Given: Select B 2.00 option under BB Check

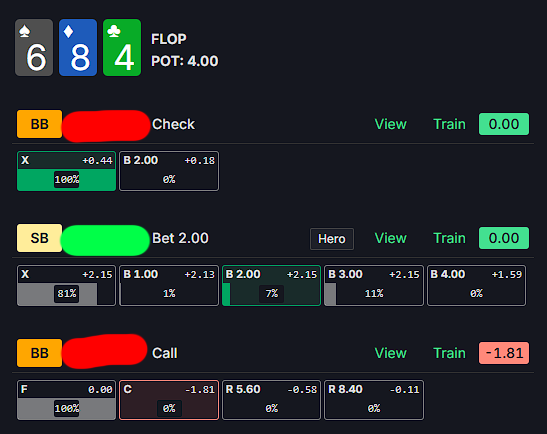Looking at the screenshot, I should tap(169, 171).
